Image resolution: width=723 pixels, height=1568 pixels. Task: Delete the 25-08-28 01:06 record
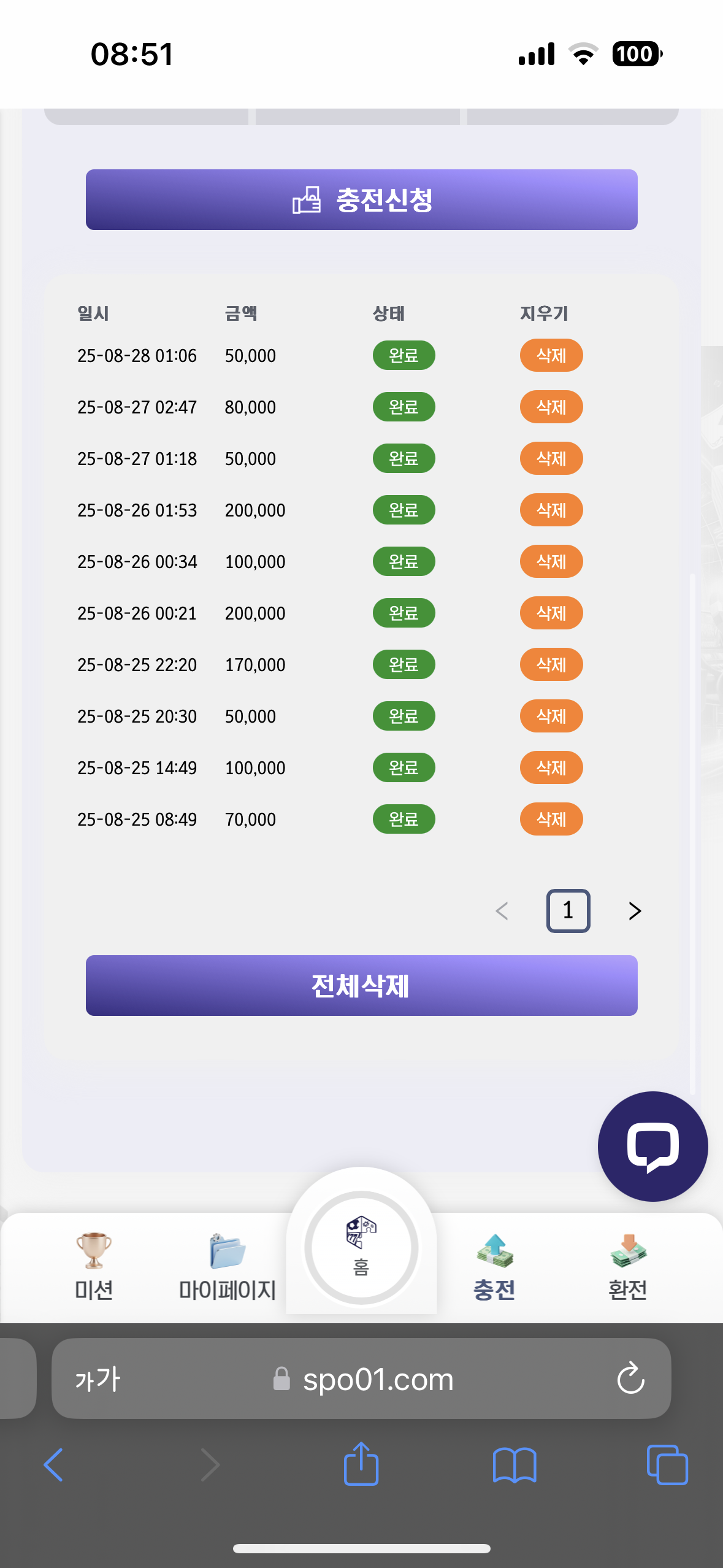551,355
